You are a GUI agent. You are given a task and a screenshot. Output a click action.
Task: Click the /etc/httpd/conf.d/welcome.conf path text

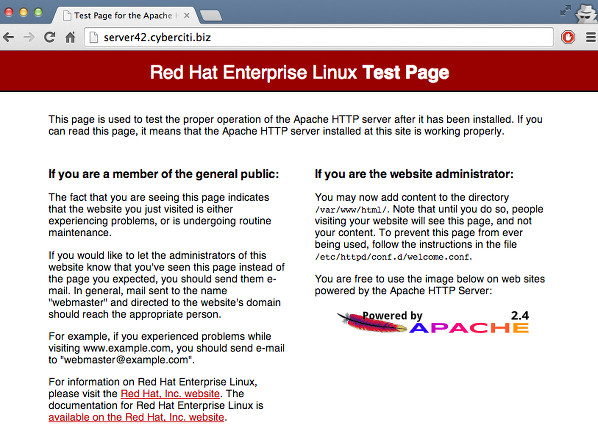tap(393, 257)
